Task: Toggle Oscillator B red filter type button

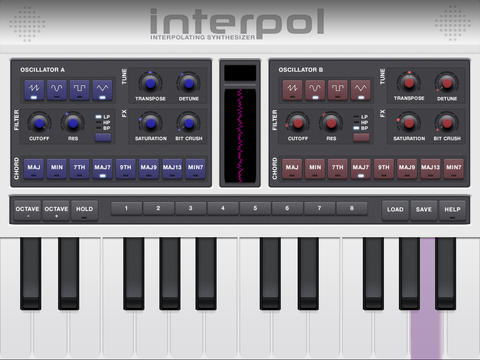Action: click(361, 137)
